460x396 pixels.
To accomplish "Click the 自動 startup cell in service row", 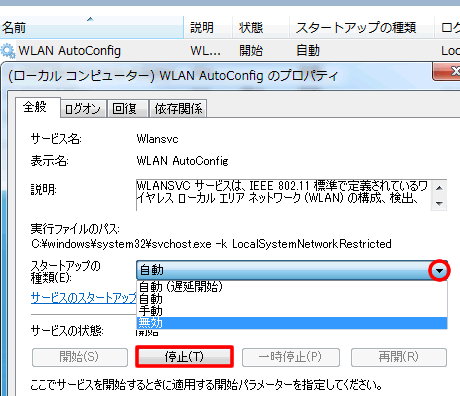I will (308, 51).
